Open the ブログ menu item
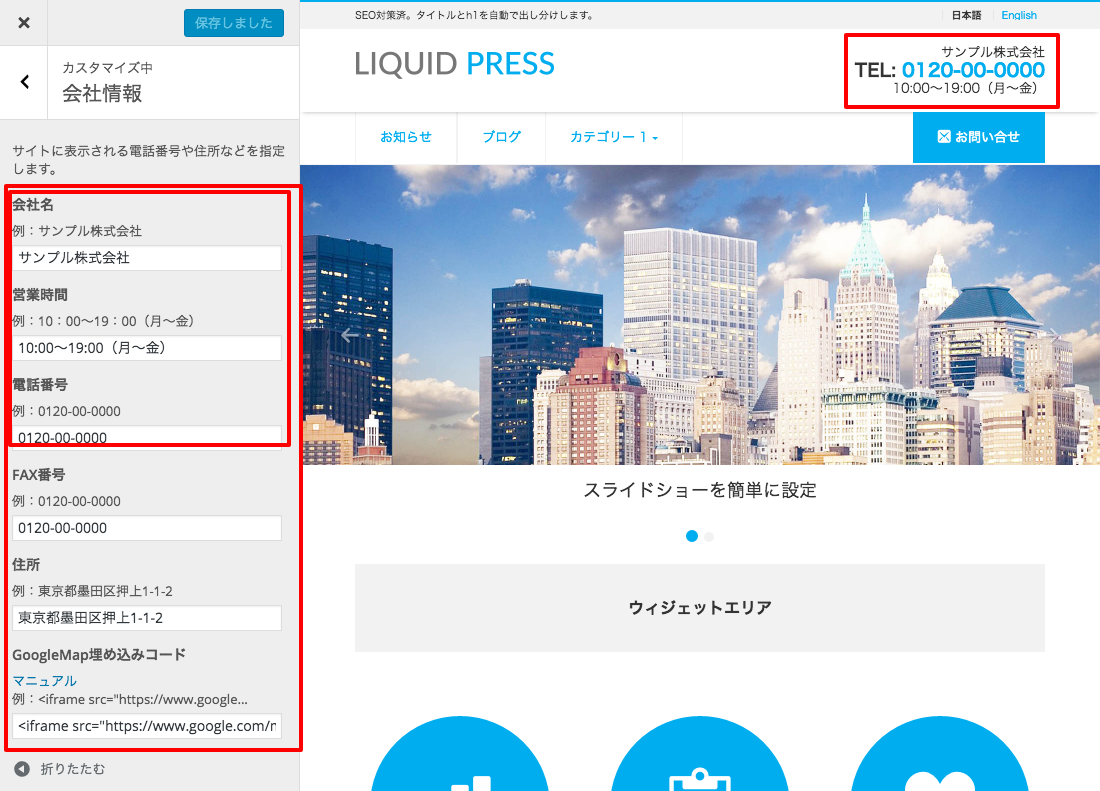The height and width of the screenshot is (791, 1100). coord(502,137)
